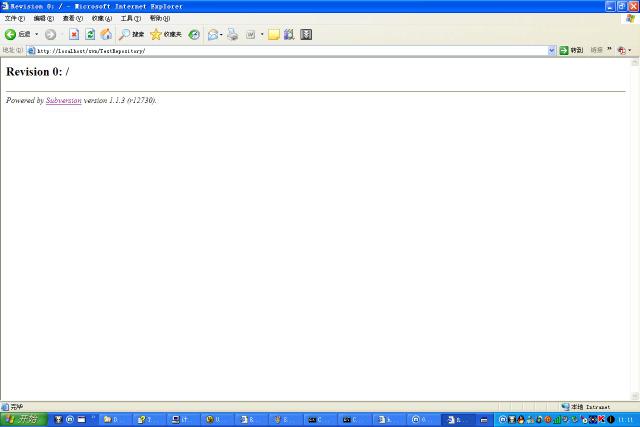Click the Forward arrow button
640x427 pixels.
(x=50, y=34)
